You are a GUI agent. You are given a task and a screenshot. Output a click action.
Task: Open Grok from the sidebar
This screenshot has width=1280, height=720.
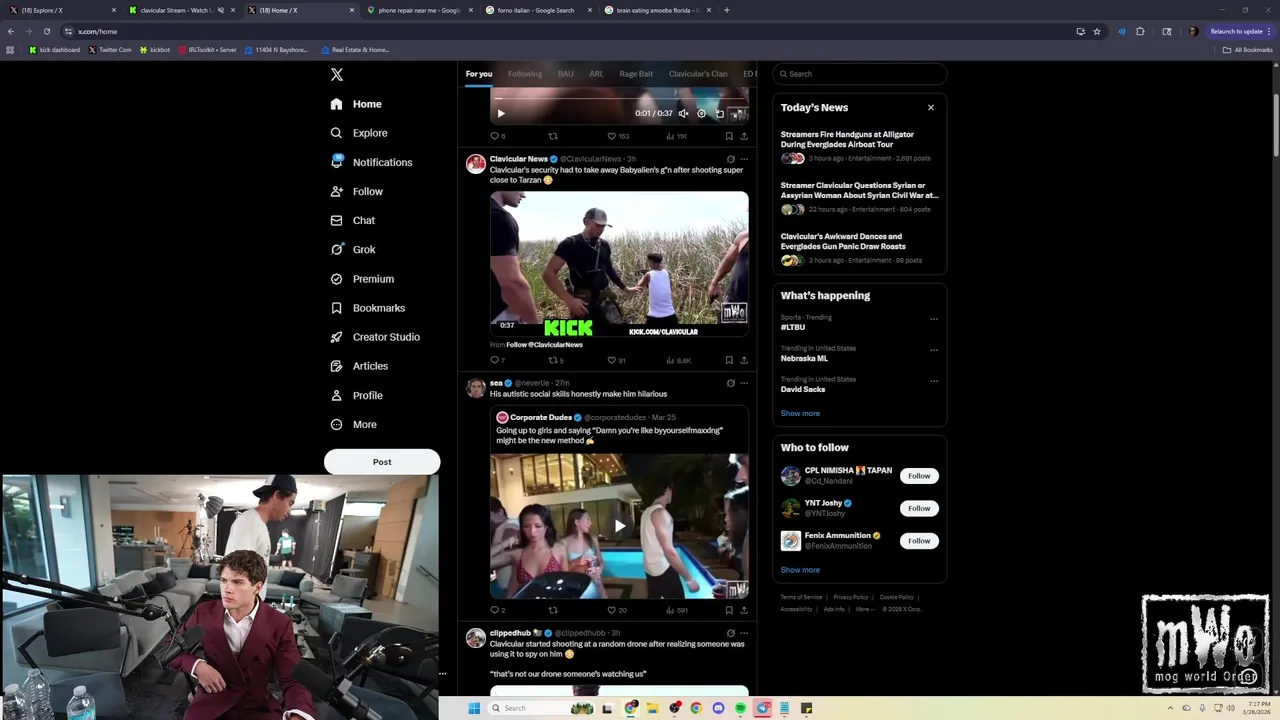[x=352, y=249]
